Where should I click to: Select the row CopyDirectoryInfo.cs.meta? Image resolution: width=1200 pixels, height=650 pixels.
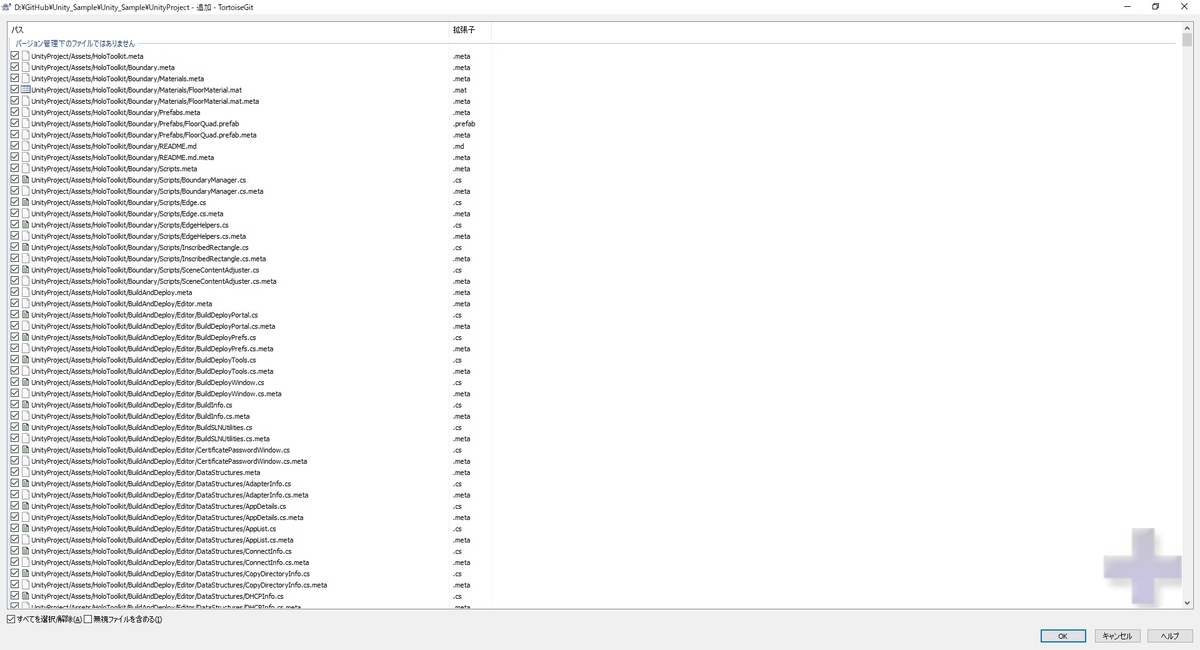click(250, 585)
